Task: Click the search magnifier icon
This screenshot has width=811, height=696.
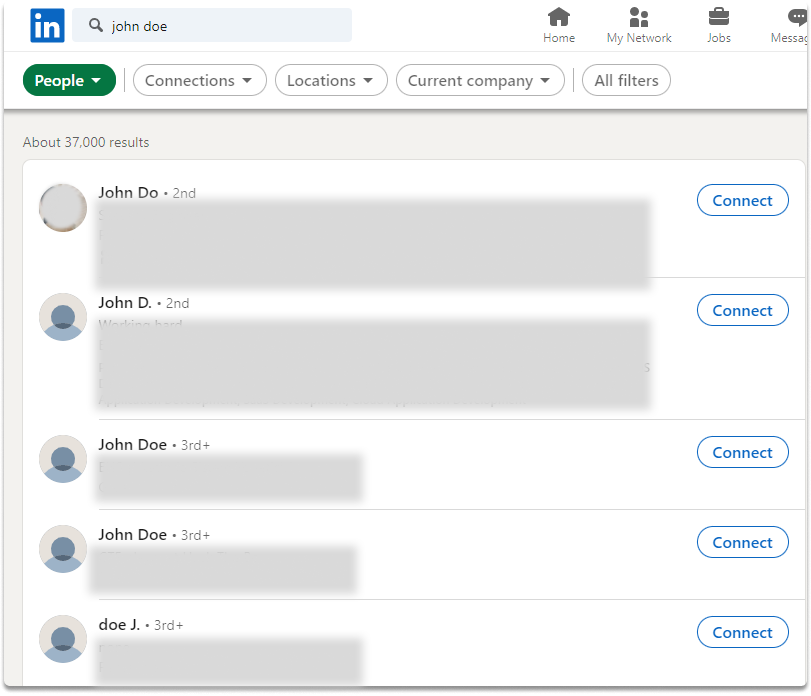Action: [x=96, y=25]
